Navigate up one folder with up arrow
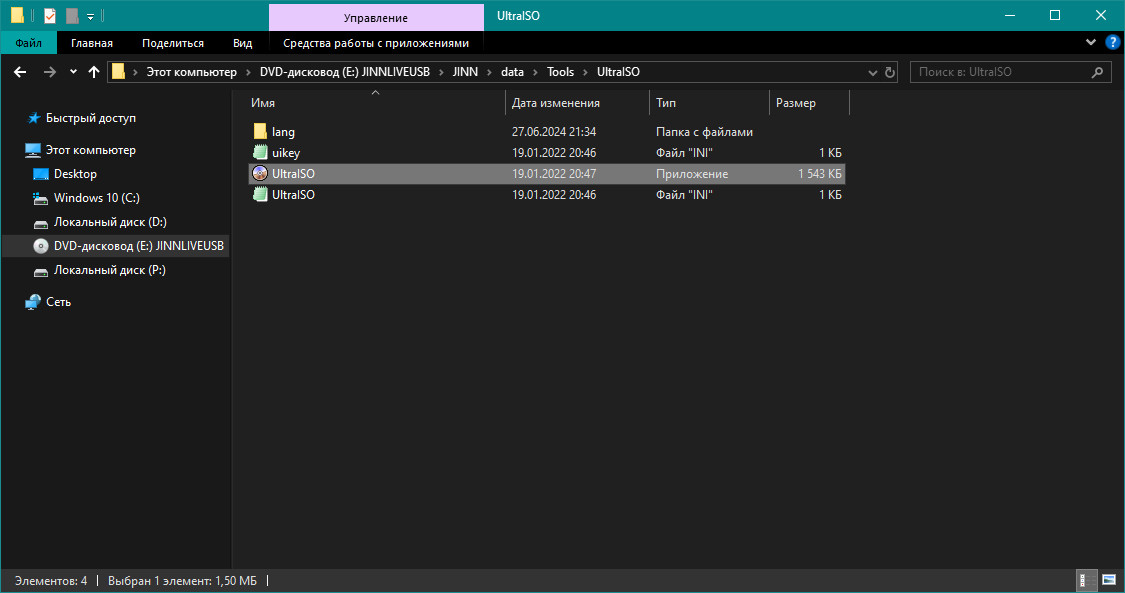Viewport: 1125px width, 593px height. 94,72
